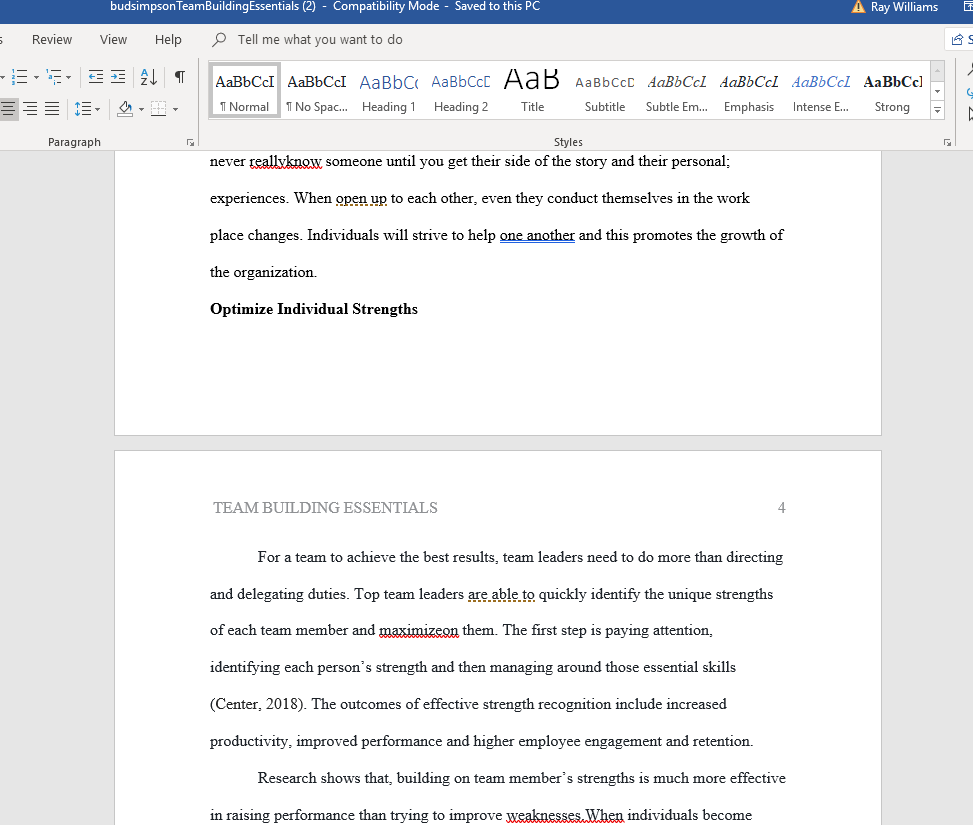Decrease the paragraph indent

click(x=96, y=77)
